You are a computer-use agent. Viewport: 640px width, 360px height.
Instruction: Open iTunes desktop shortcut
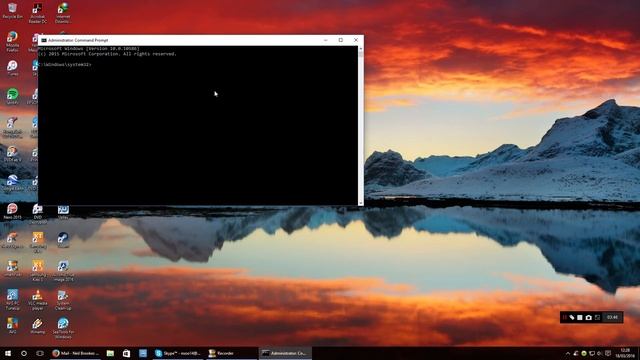click(12, 68)
